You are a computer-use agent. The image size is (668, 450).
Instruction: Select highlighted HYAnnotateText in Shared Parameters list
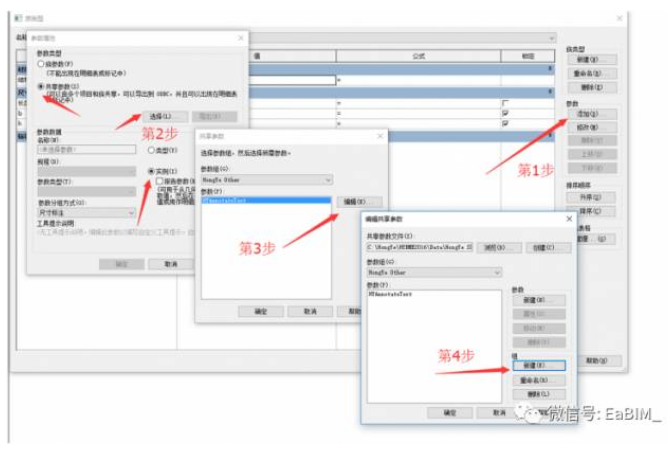point(266,200)
